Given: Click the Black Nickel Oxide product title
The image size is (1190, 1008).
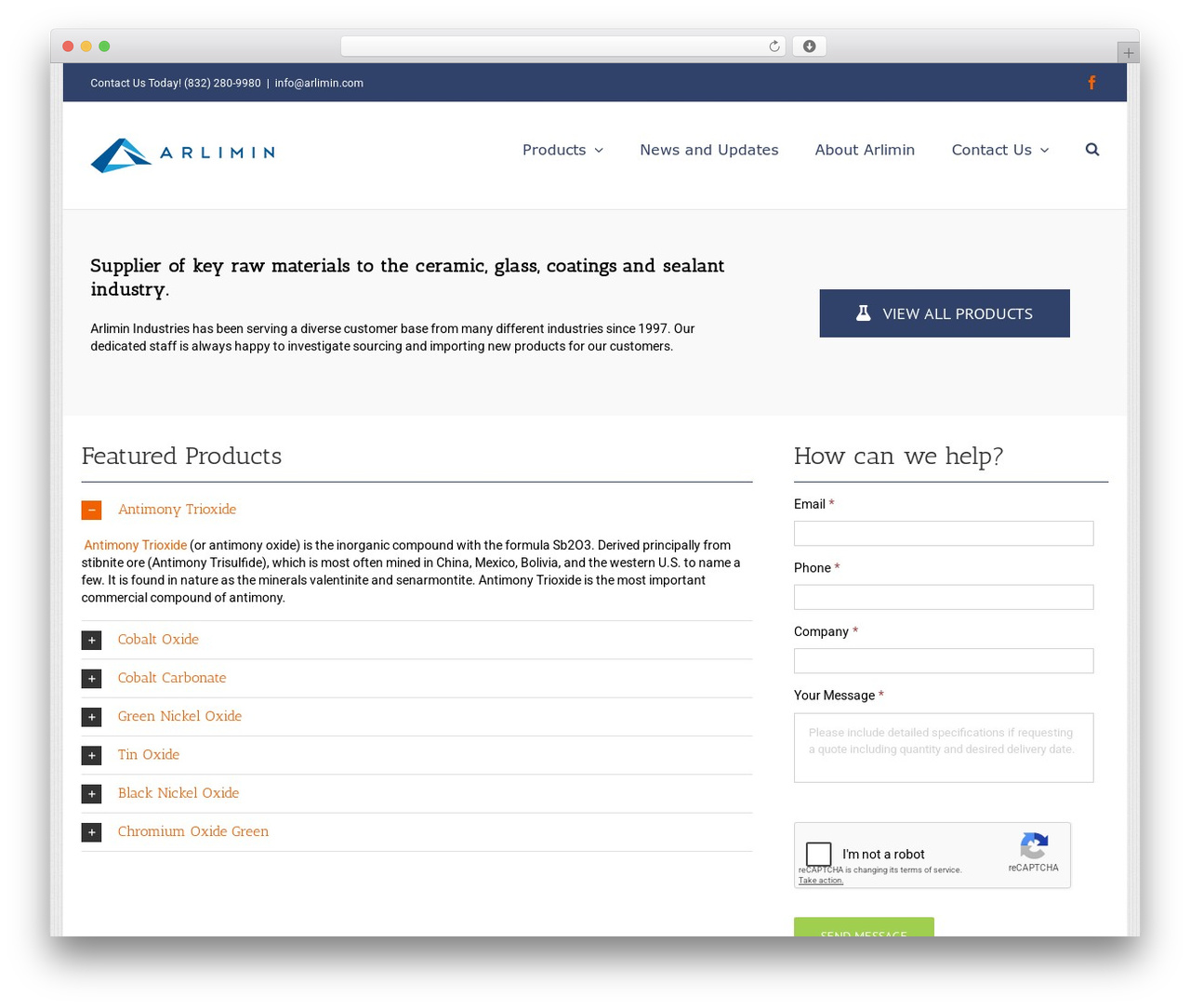Looking at the screenshot, I should pos(178,793).
